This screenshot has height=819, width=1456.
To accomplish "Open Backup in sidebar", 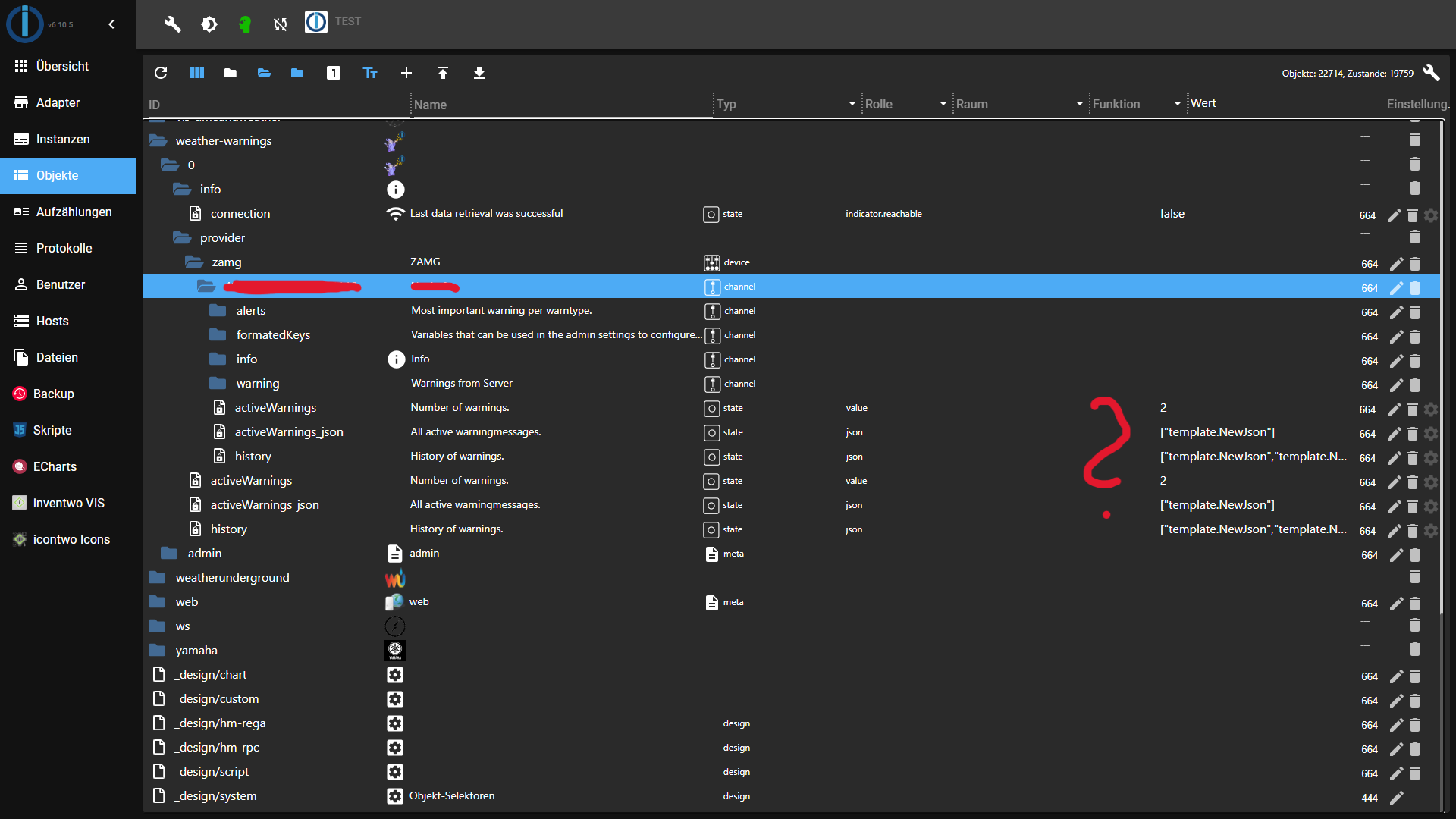I will click(67, 394).
